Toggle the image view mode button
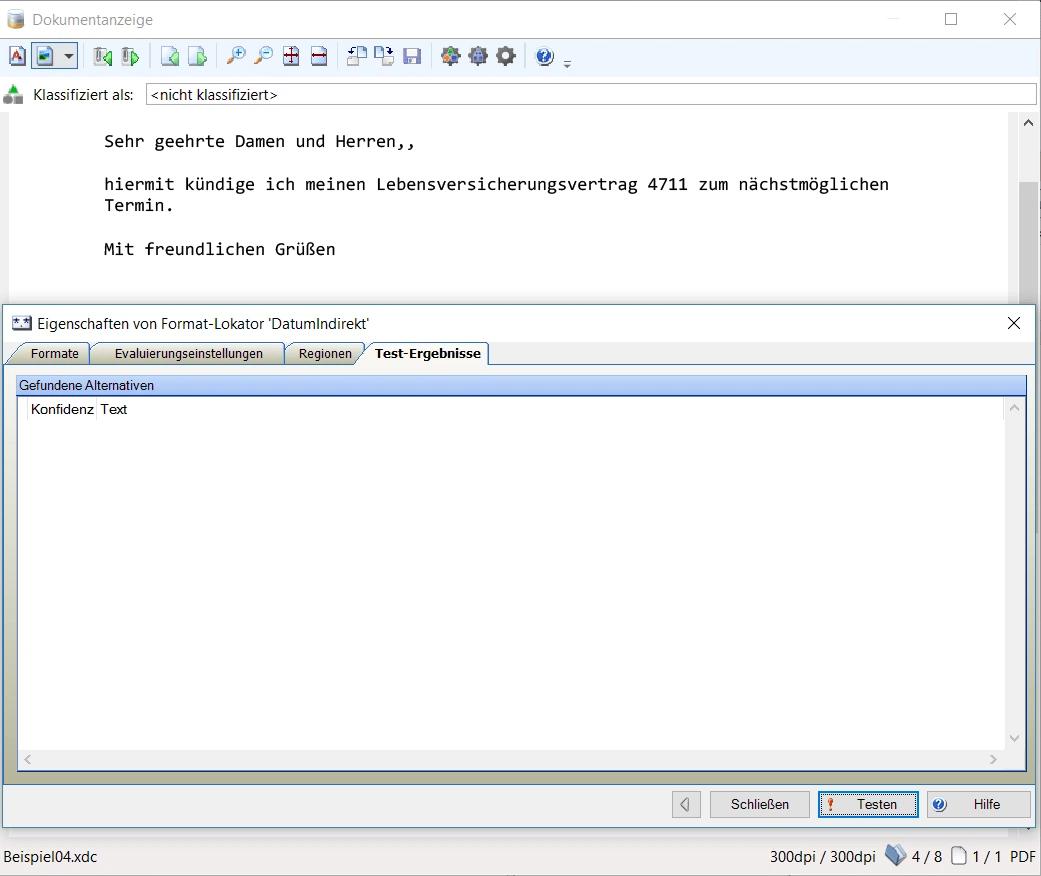 tap(45, 56)
